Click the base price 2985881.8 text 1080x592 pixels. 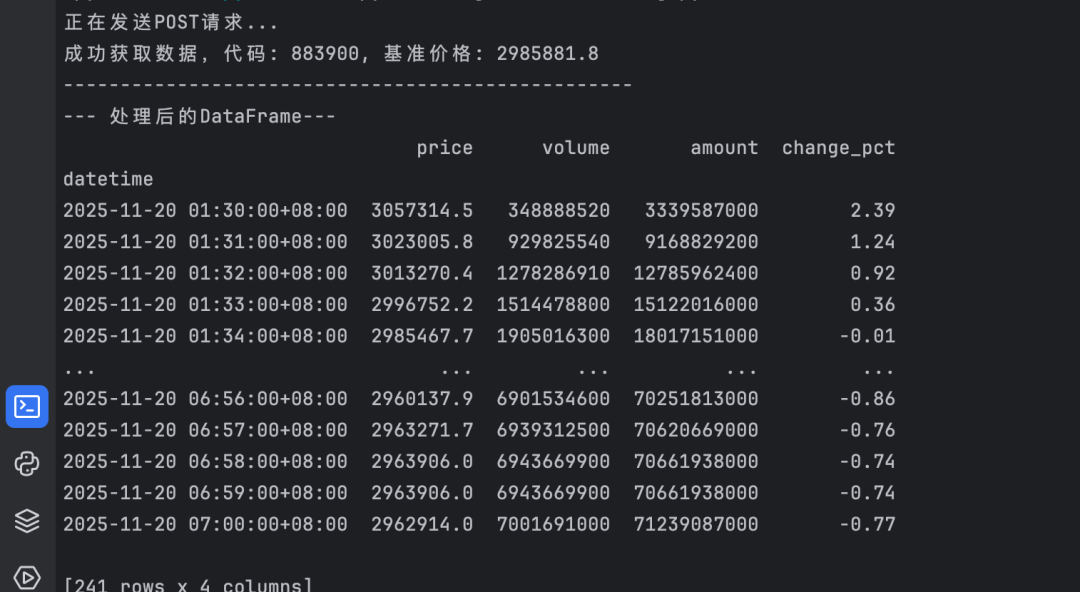tap(548, 54)
